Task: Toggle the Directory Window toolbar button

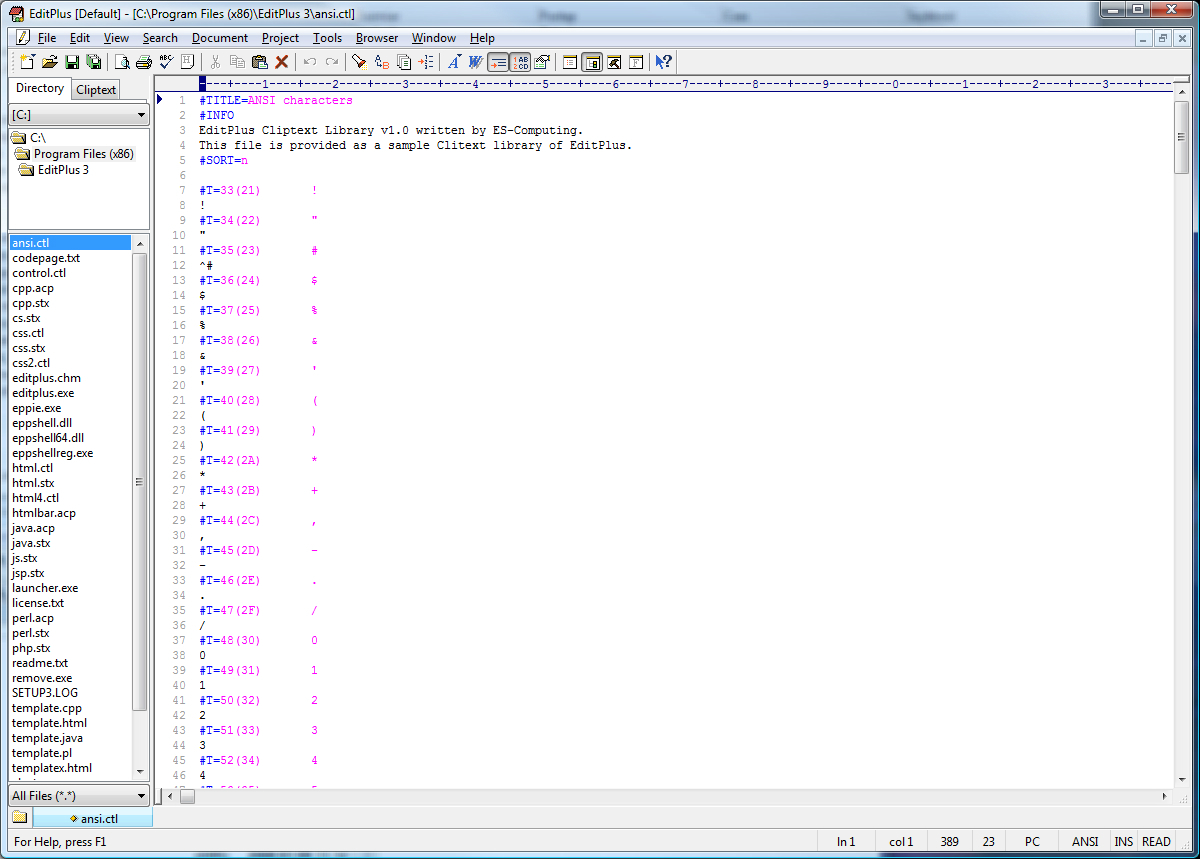Action: 592,62
